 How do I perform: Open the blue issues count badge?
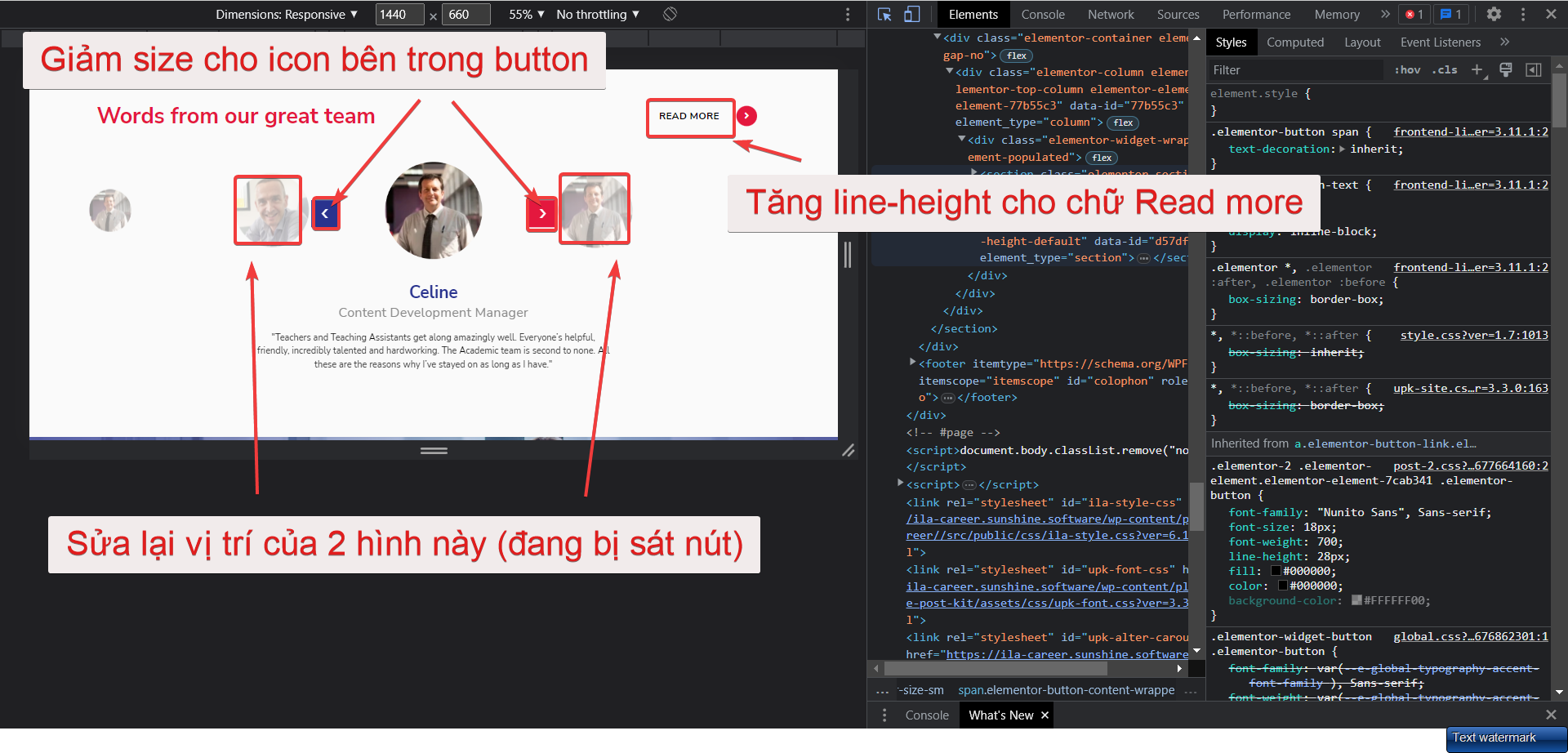click(1451, 14)
